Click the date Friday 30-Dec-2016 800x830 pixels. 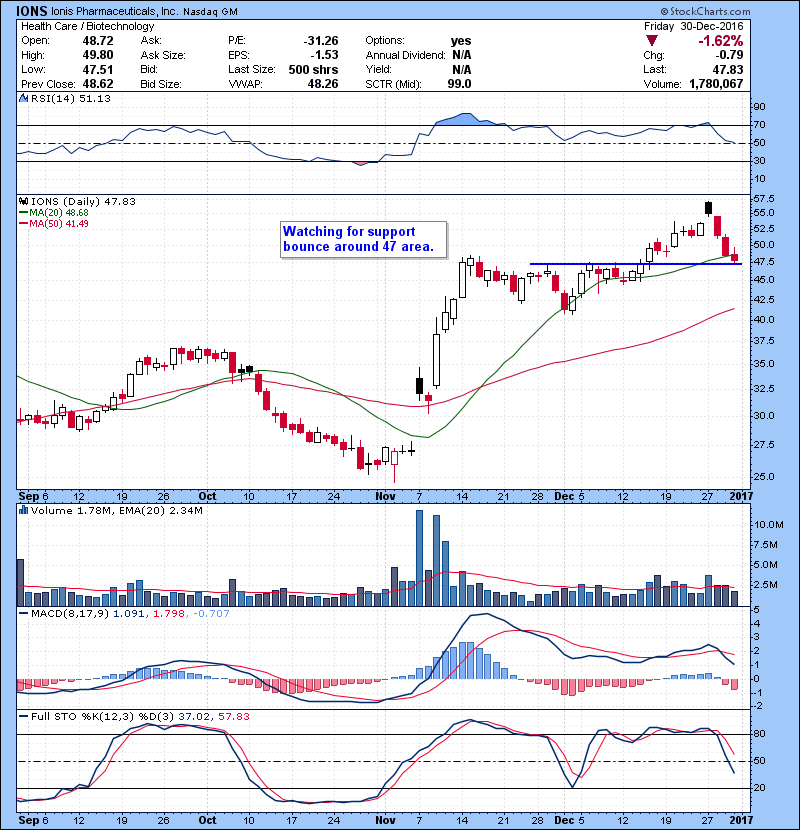coord(694,26)
